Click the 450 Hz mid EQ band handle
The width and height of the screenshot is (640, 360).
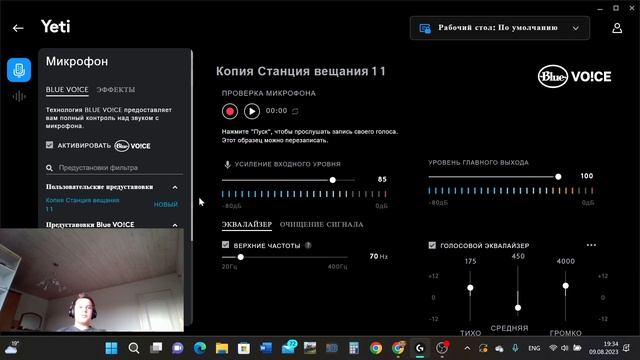(x=518, y=308)
